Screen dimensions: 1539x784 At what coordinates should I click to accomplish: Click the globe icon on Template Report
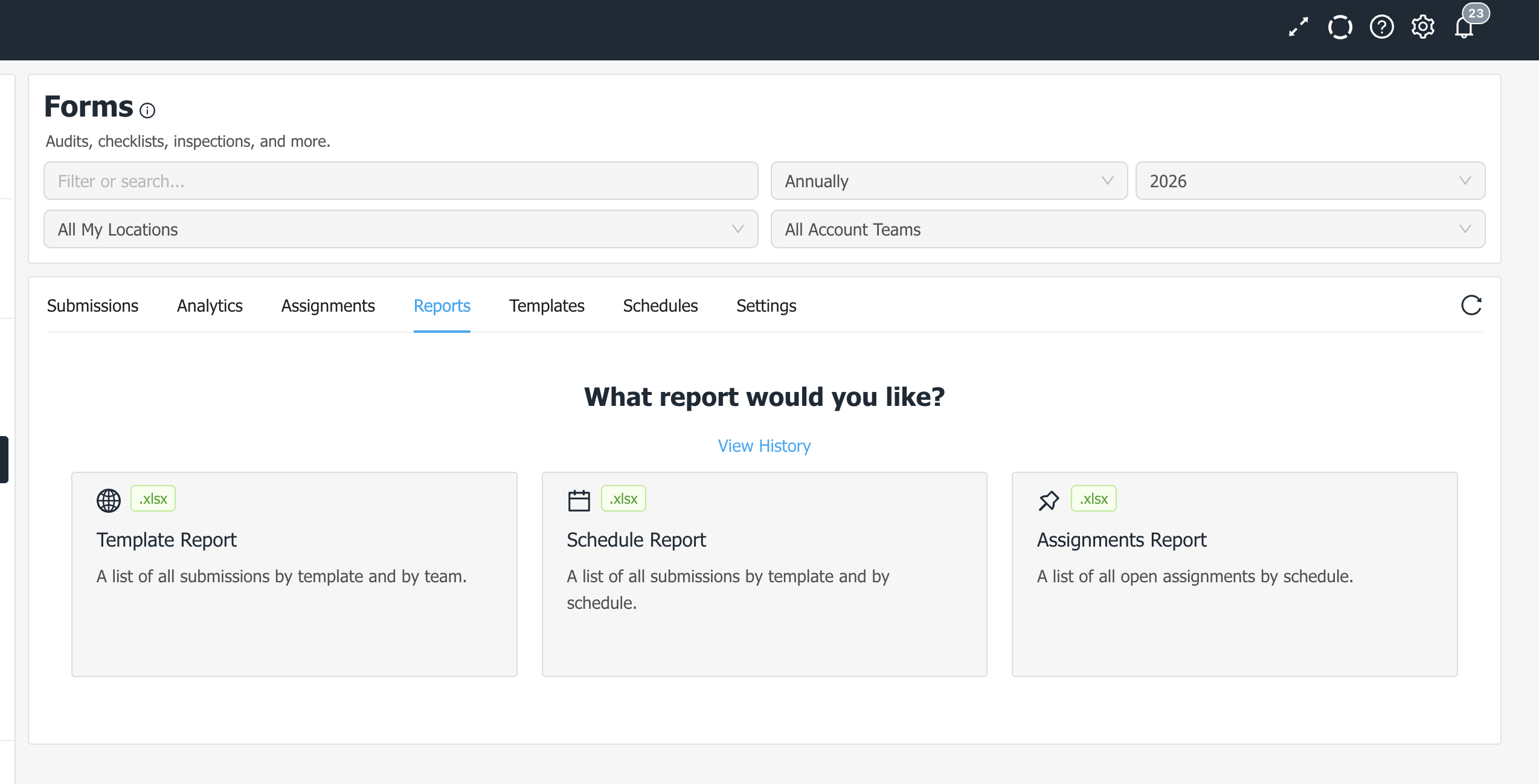tap(109, 500)
